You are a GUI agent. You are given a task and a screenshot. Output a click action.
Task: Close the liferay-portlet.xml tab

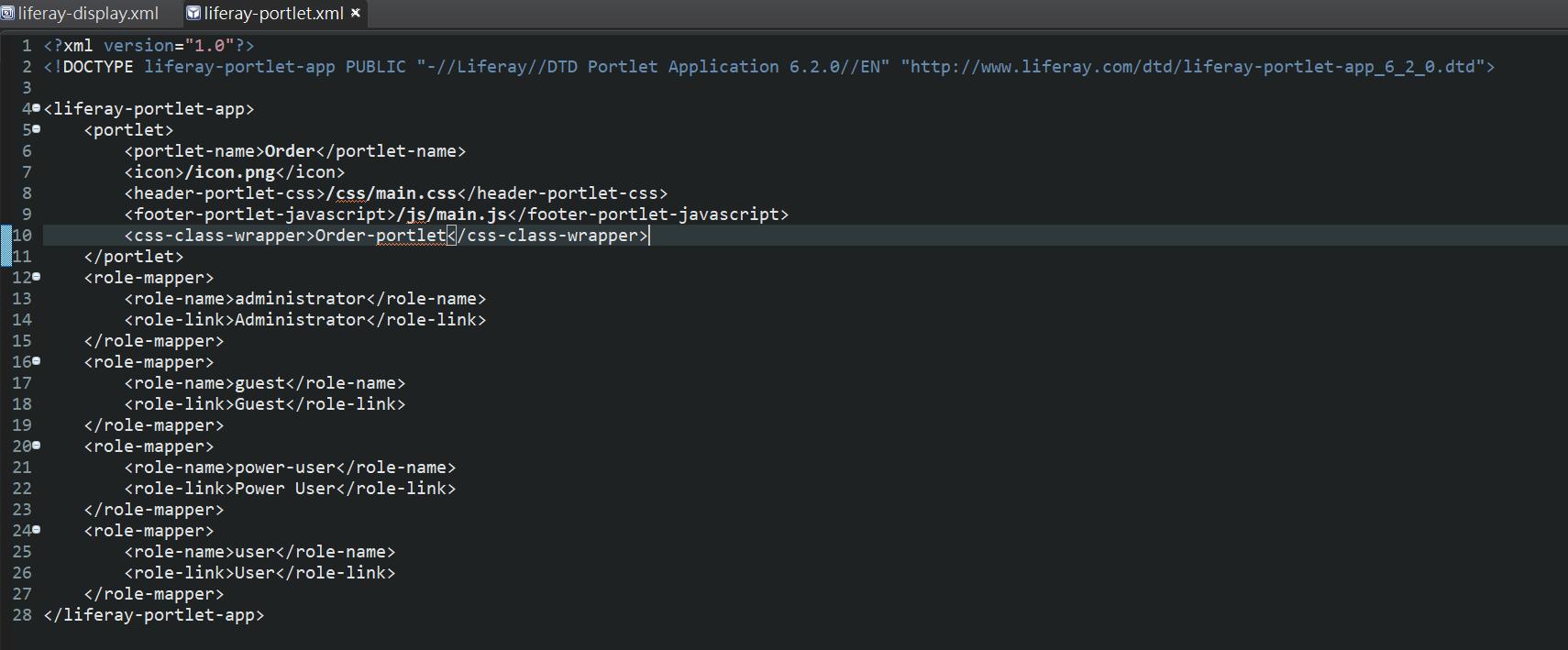(356, 14)
